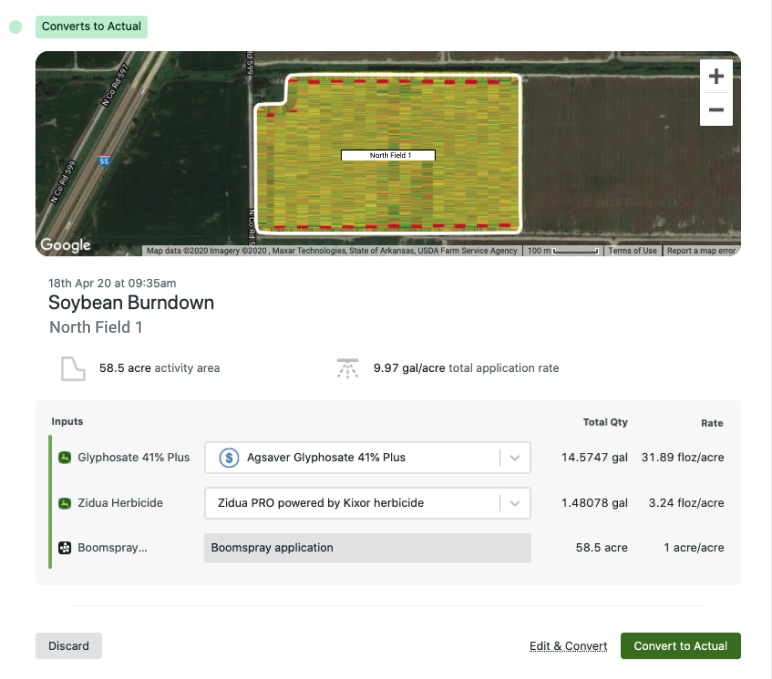The width and height of the screenshot is (772, 679).
Task: Click the North Field 1 map label
Action: pos(388,155)
